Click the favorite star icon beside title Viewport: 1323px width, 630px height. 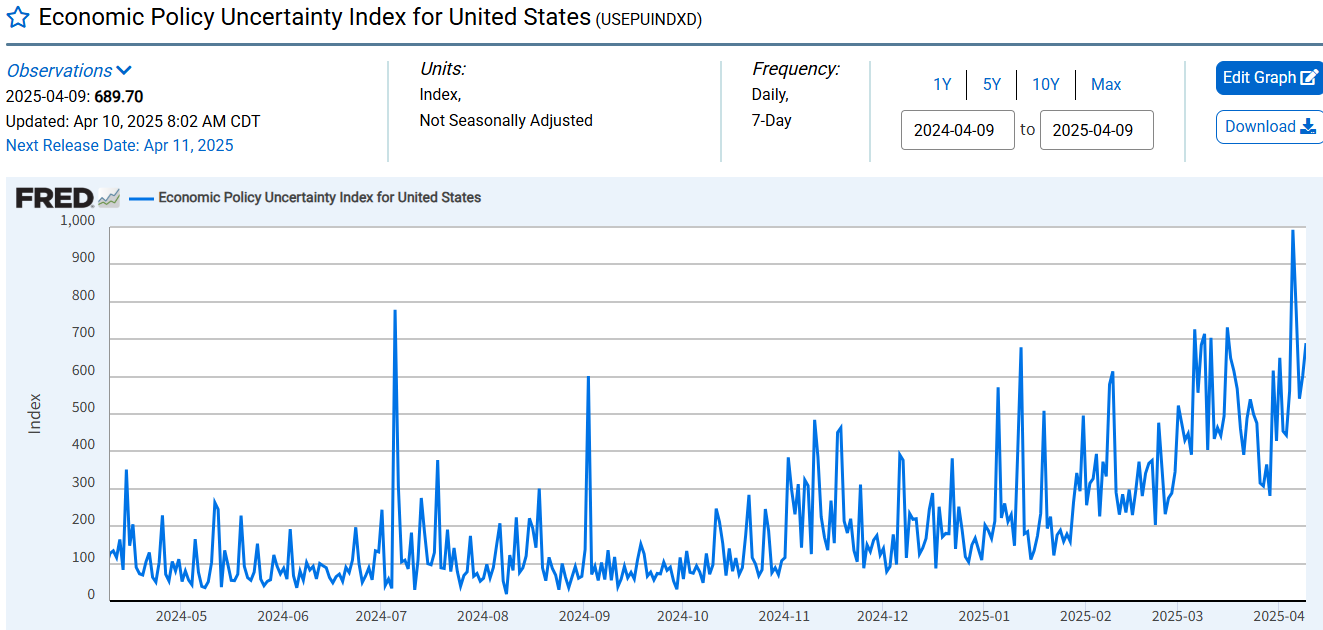point(18,18)
